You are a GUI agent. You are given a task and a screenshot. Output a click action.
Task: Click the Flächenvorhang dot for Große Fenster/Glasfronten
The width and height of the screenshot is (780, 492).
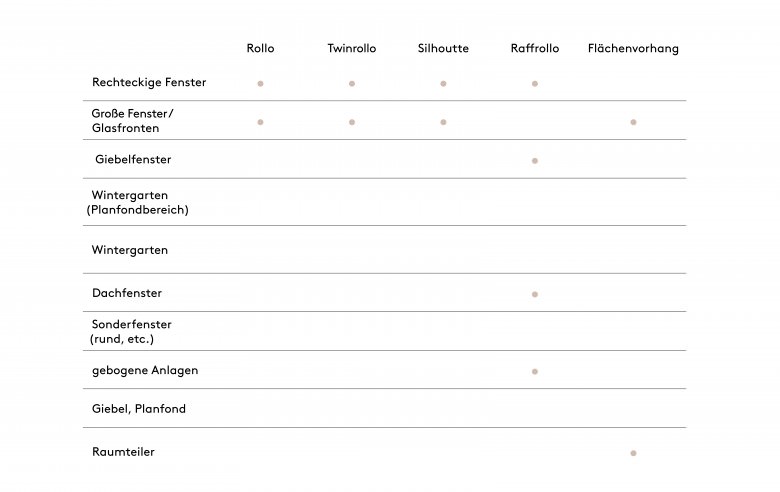pyautogui.click(x=633, y=122)
